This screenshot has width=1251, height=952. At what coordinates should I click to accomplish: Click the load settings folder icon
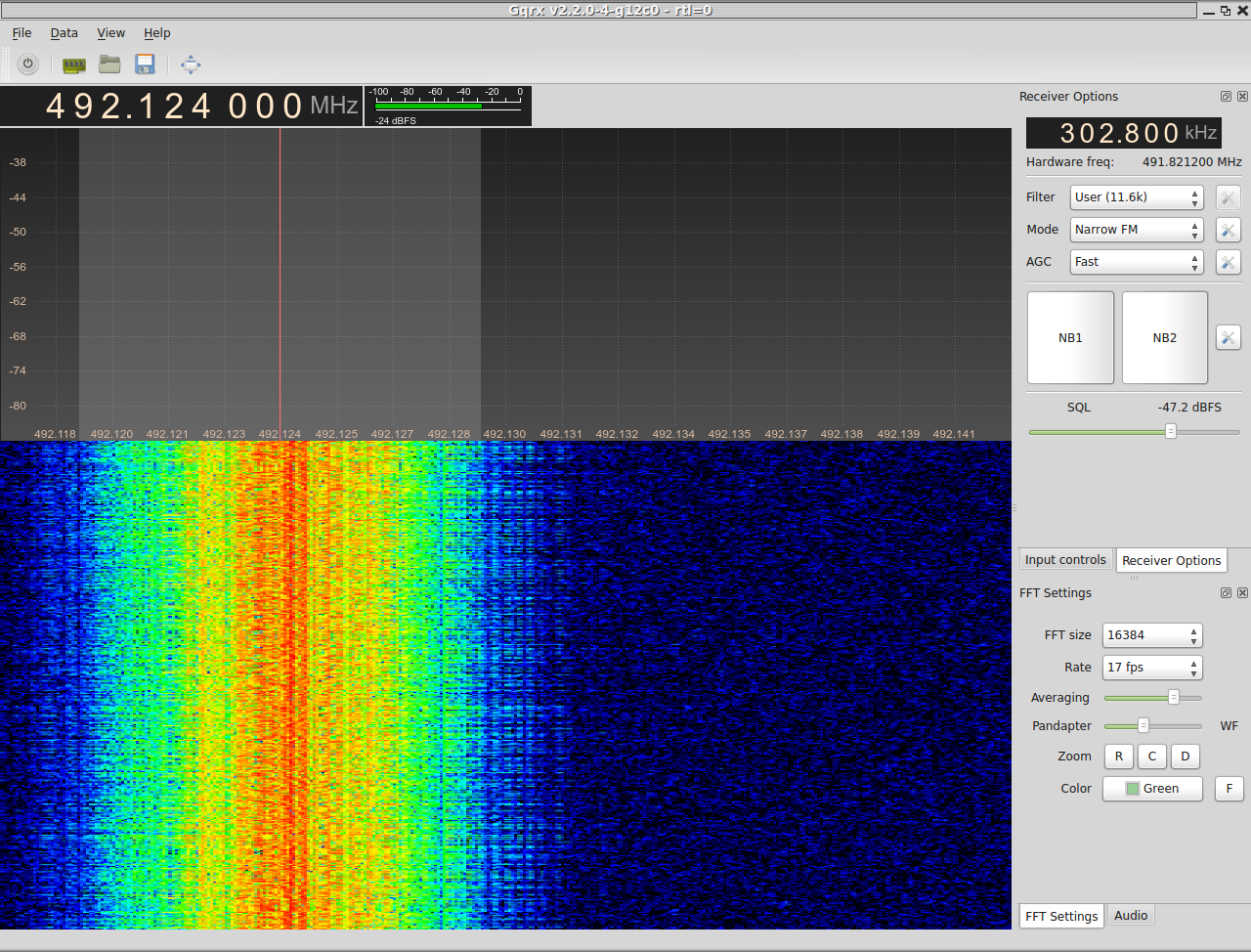click(x=109, y=65)
